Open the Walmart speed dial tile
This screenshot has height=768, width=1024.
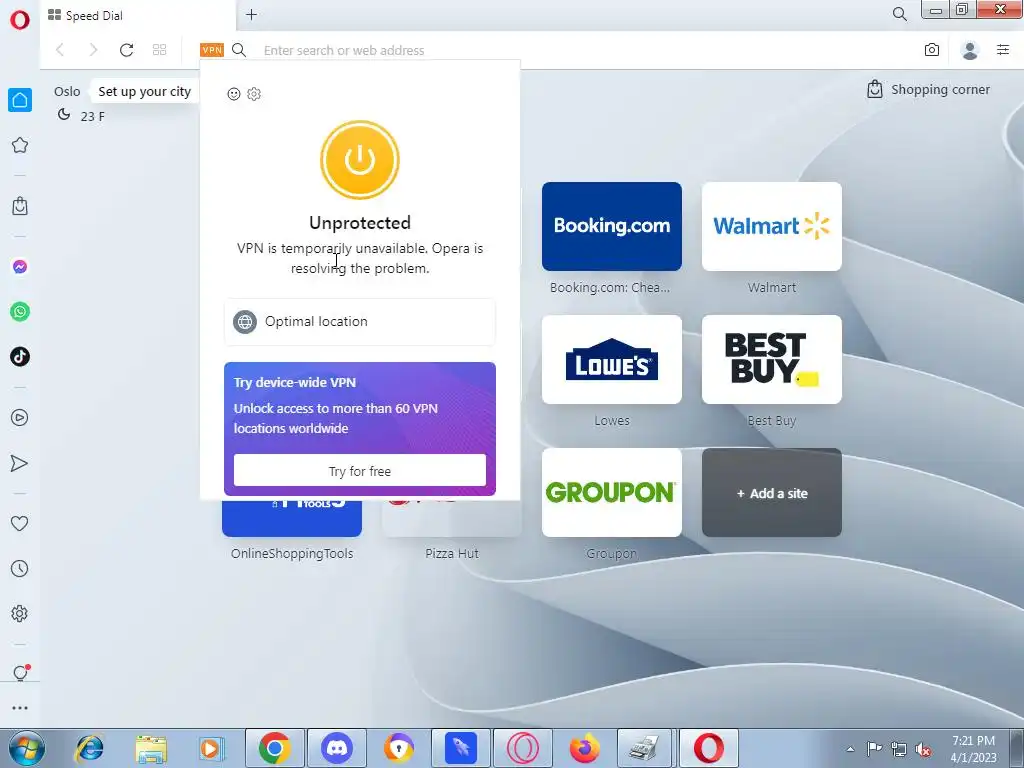(x=772, y=226)
